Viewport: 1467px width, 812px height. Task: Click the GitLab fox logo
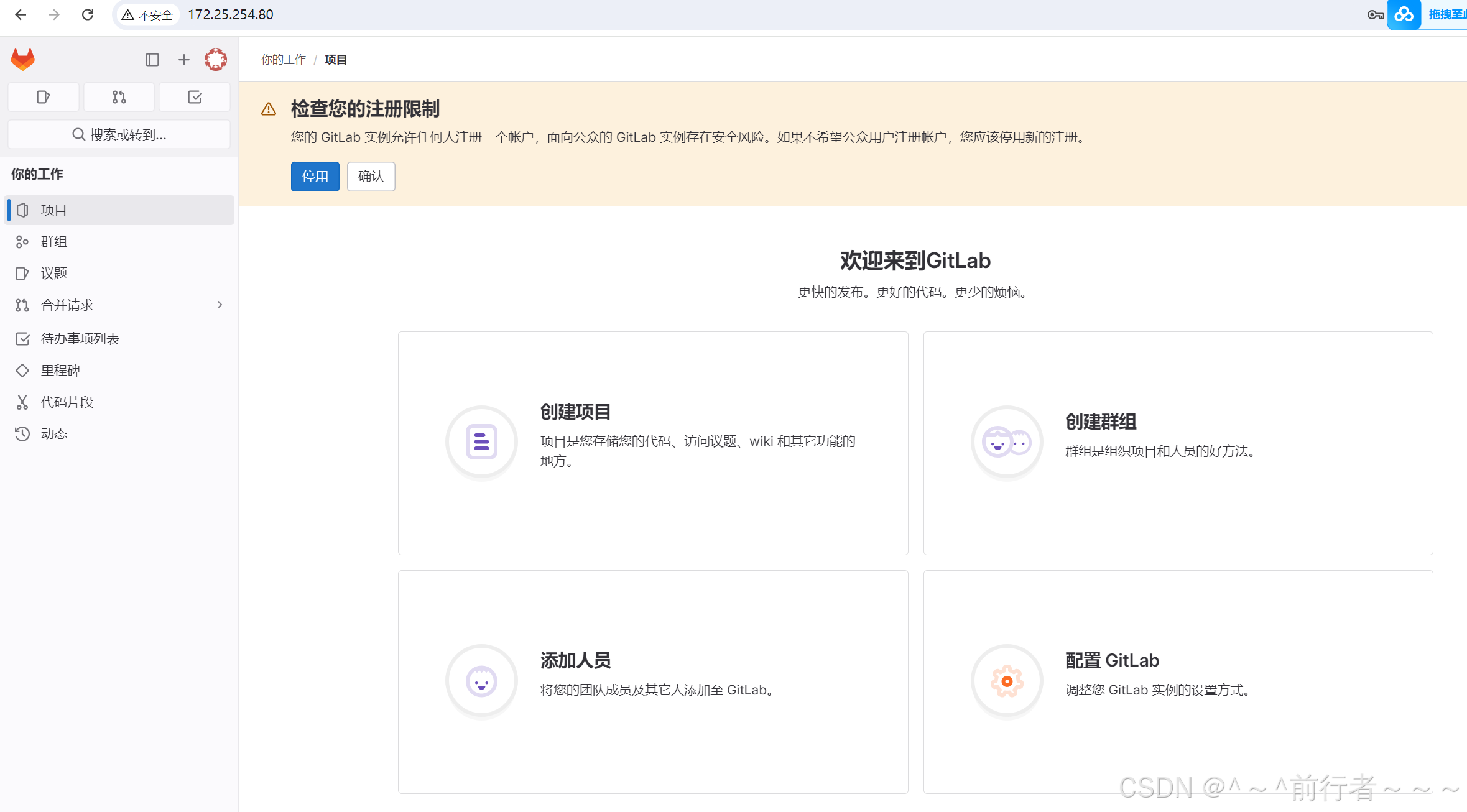(x=23, y=60)
